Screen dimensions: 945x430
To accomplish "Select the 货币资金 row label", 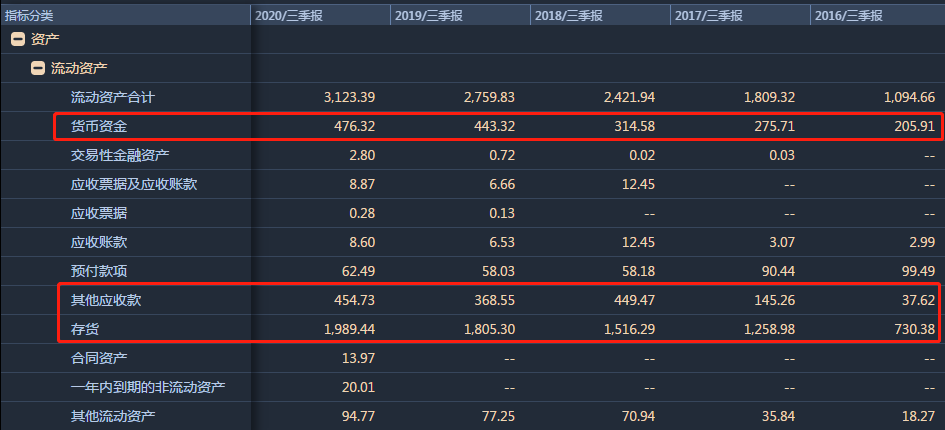I will point(99,127).
